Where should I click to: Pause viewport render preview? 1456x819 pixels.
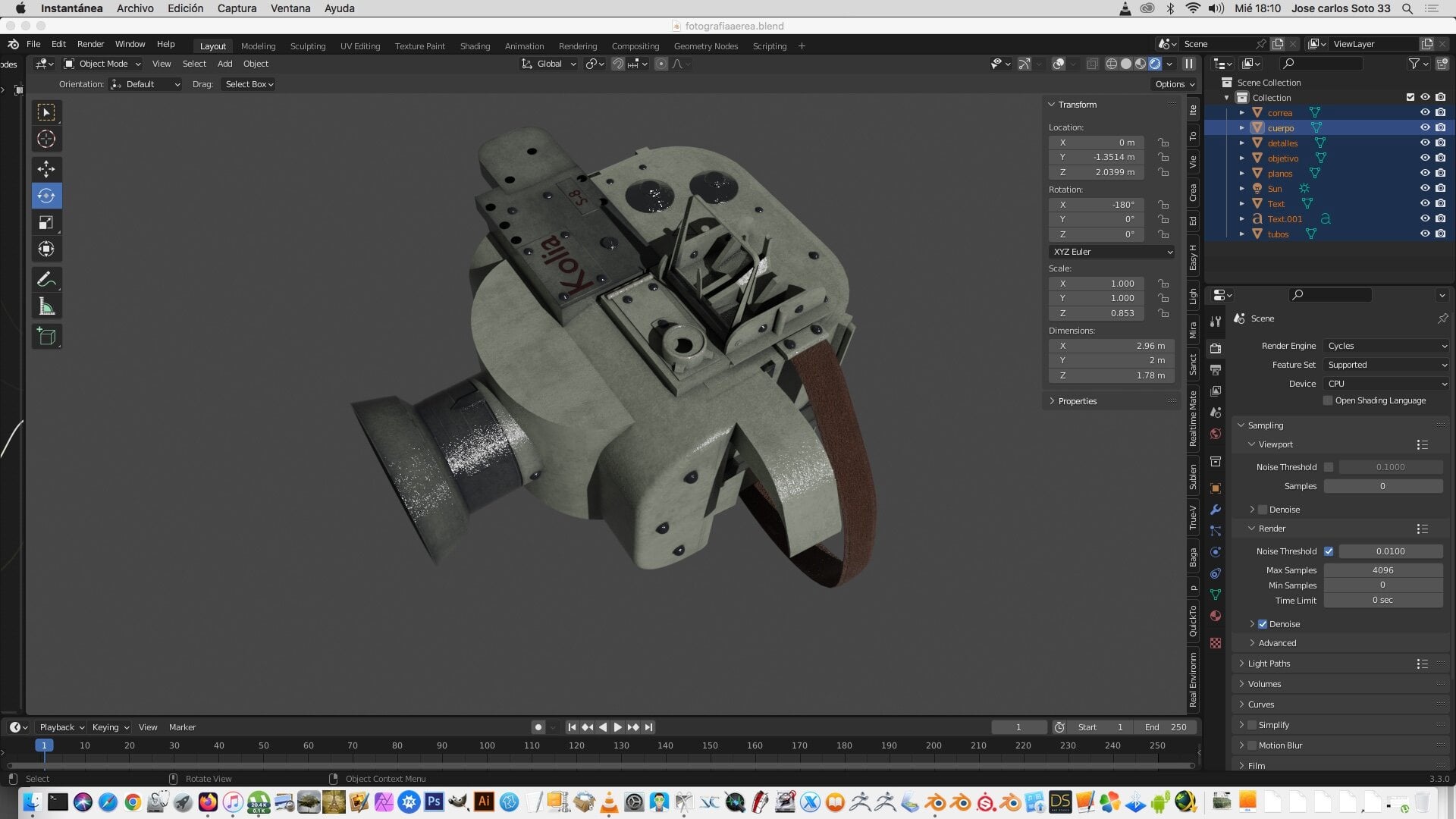click(x=1189, y=64)
